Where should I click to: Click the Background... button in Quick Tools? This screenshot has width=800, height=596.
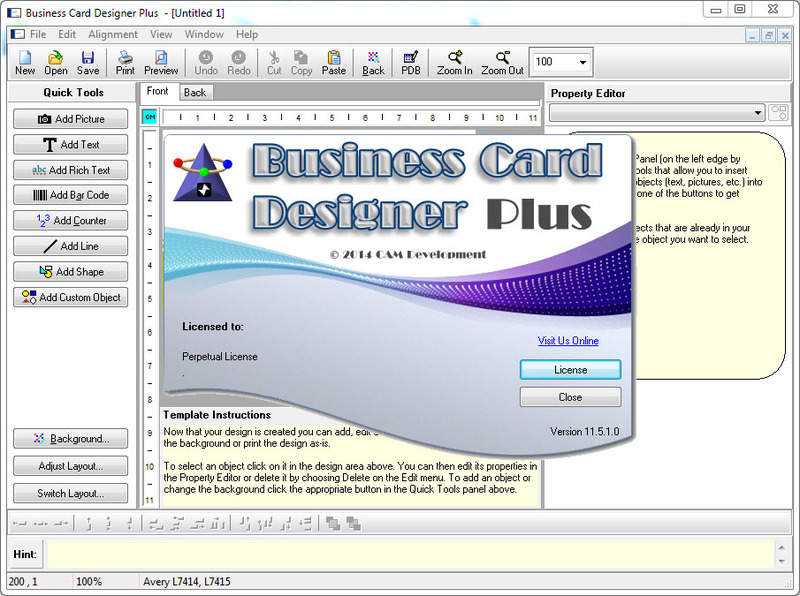70,438
